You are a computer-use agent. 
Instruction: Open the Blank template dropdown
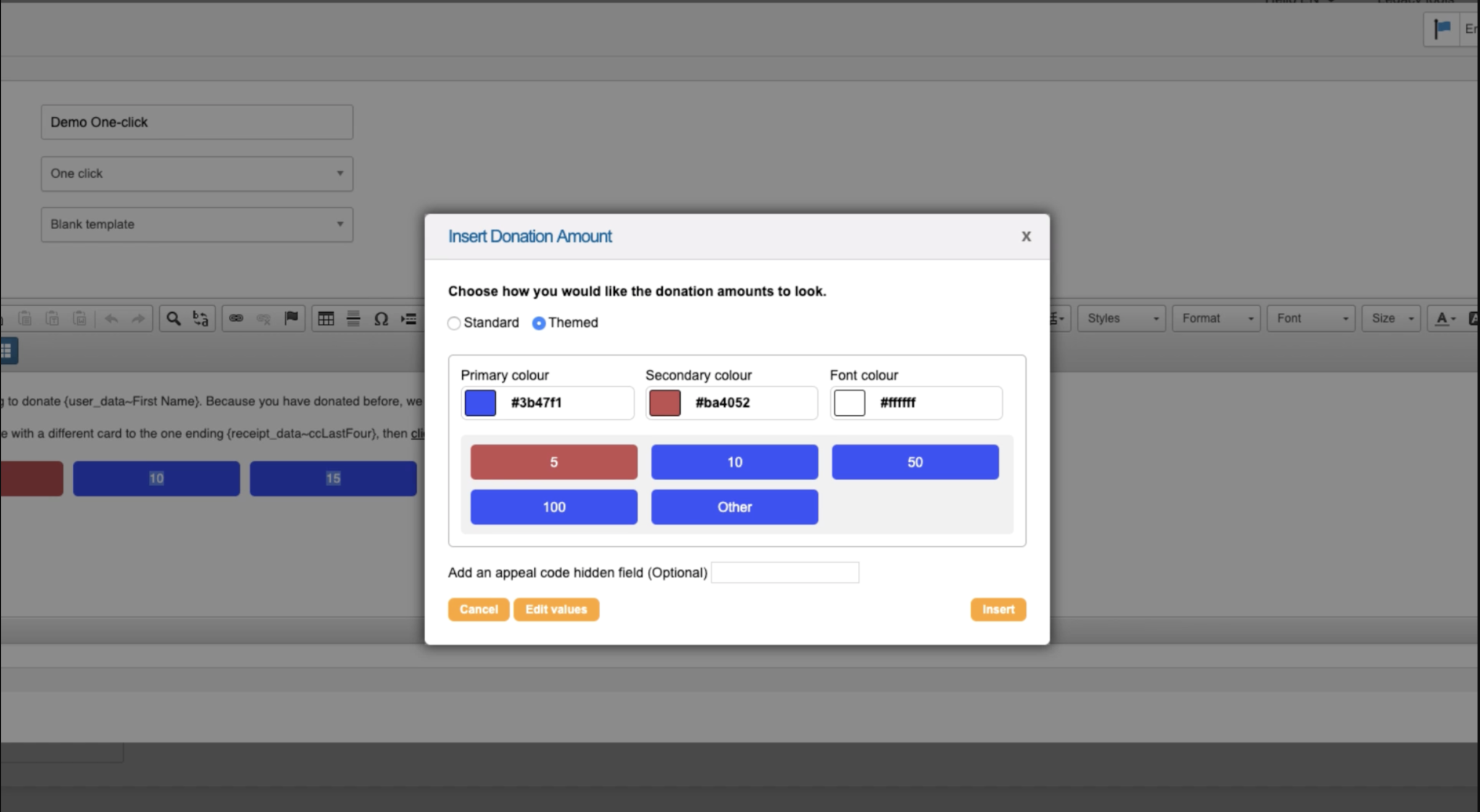pyautogui.click(x=196, y=225)
